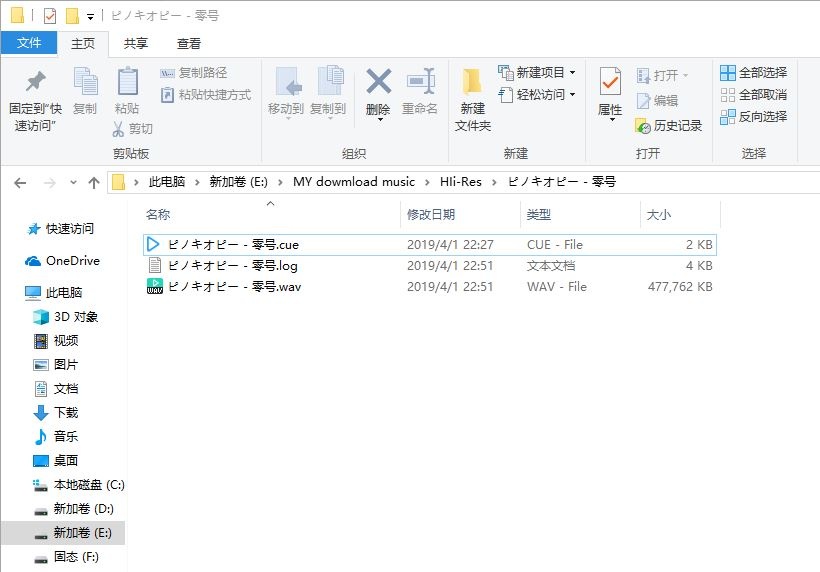Select the ピノキオピー - 零号.cue file

click(429, 245)
